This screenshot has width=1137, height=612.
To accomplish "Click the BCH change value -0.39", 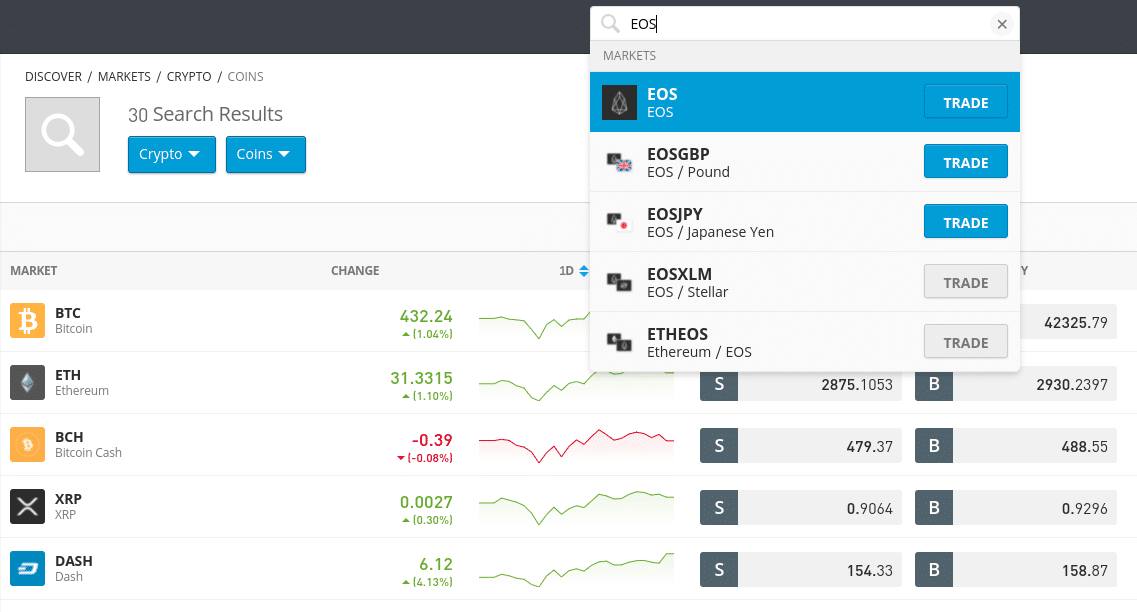I will pos(431,440).
